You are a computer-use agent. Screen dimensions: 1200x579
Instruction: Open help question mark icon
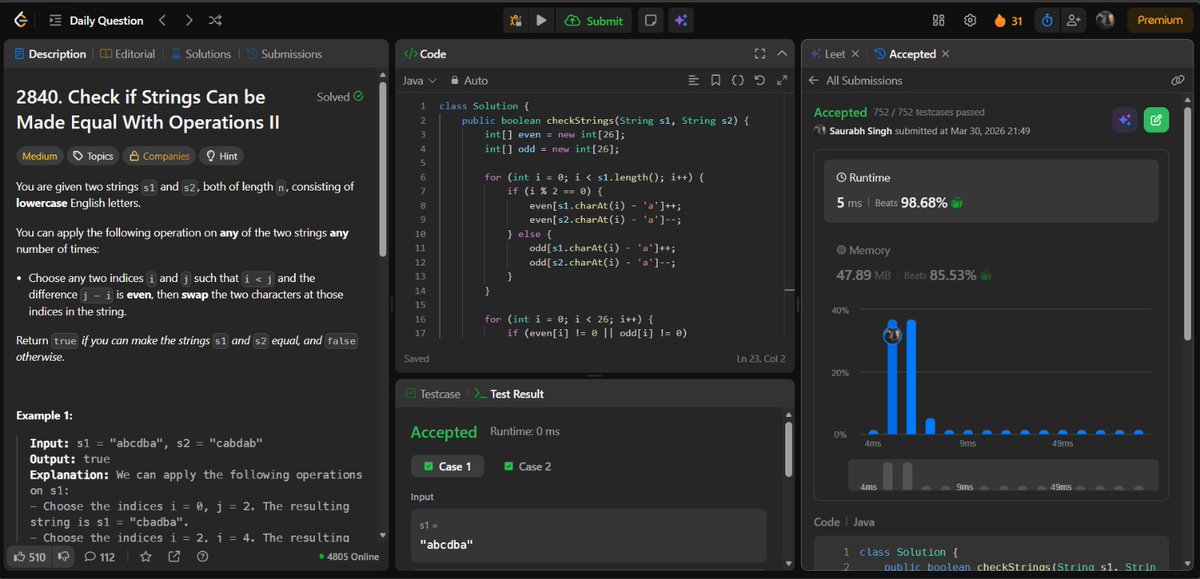click(203, 556)
